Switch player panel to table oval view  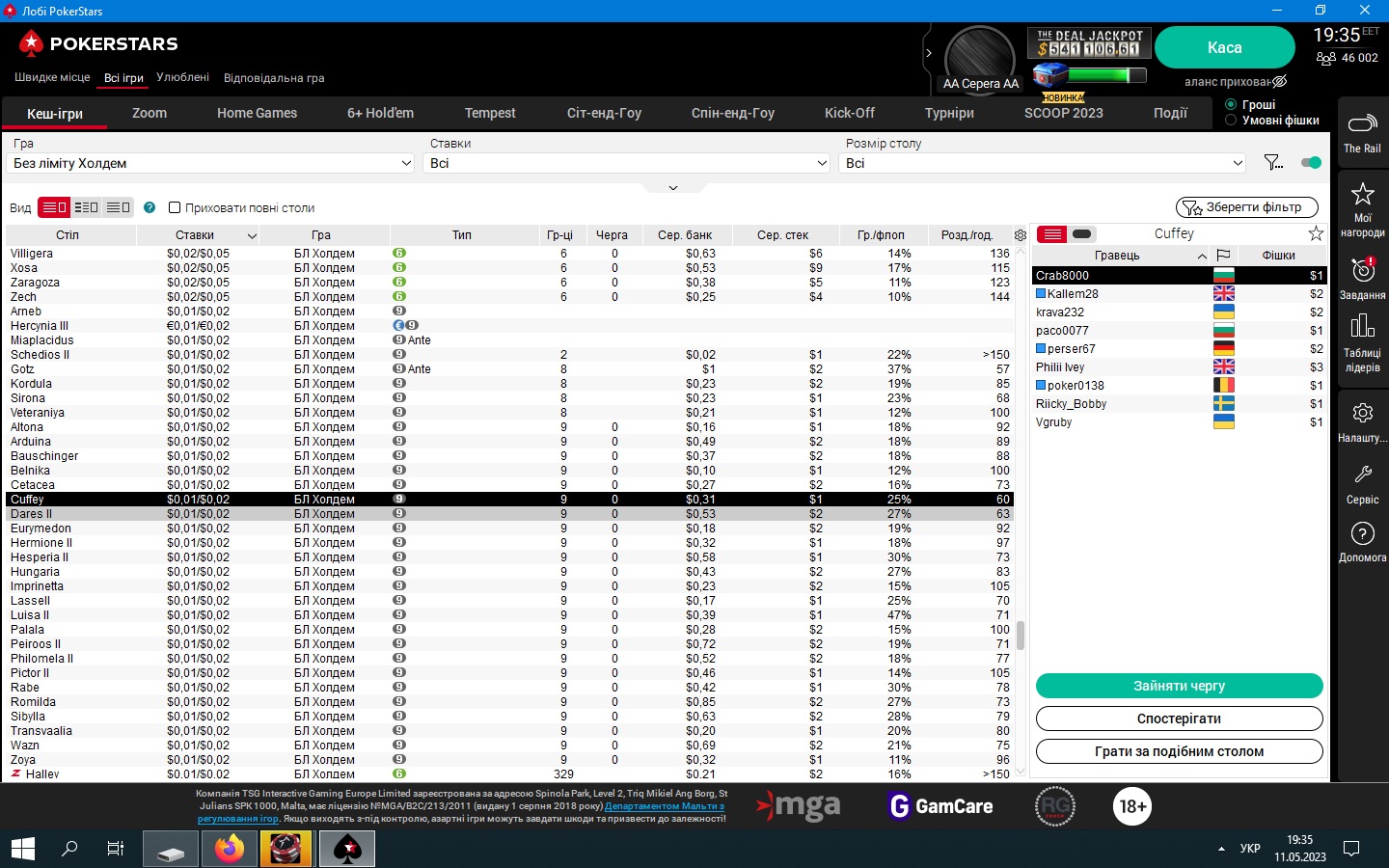1082,234
